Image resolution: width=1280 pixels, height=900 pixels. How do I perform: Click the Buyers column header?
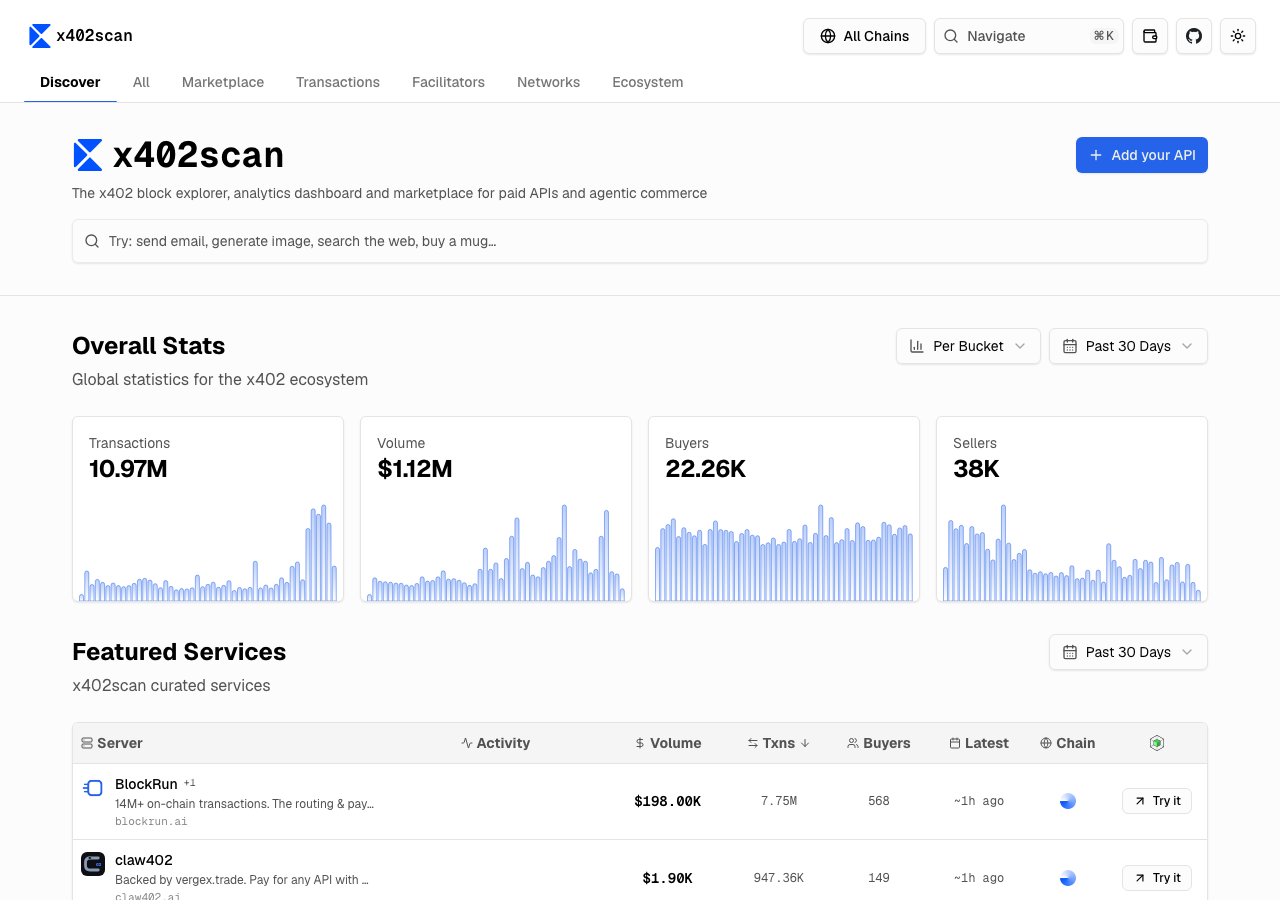[878, 743]
